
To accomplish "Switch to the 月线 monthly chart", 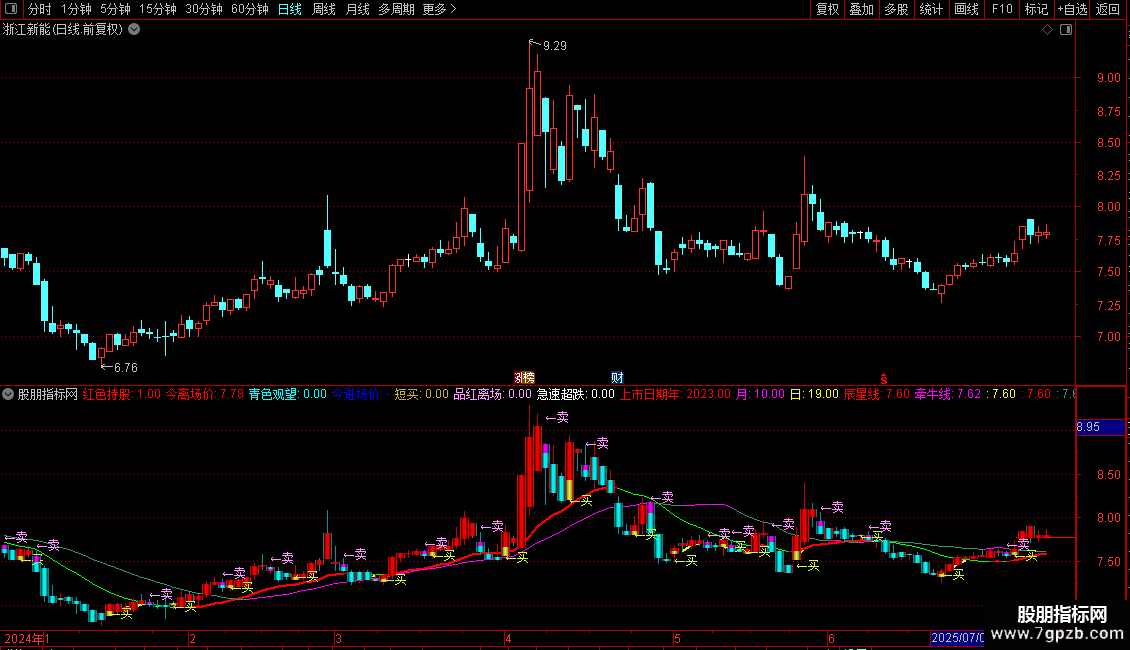I will coord(357,9).
